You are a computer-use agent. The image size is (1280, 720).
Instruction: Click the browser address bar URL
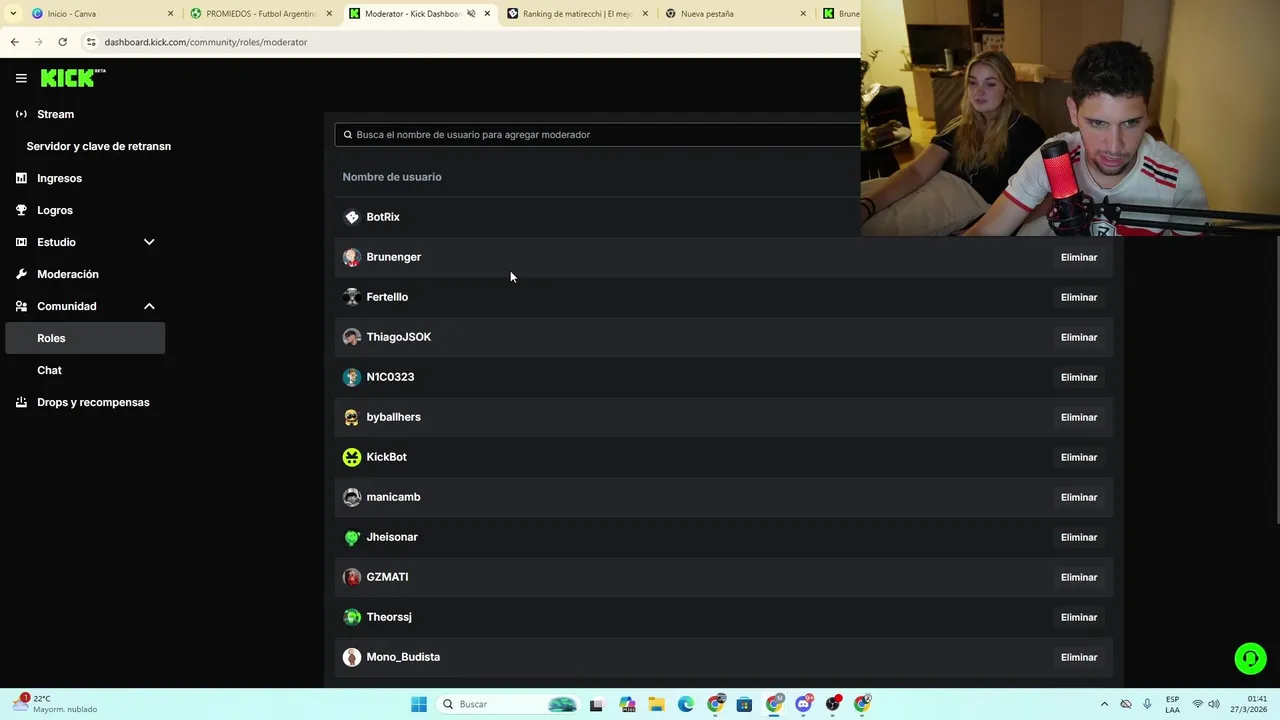[206, 42]
